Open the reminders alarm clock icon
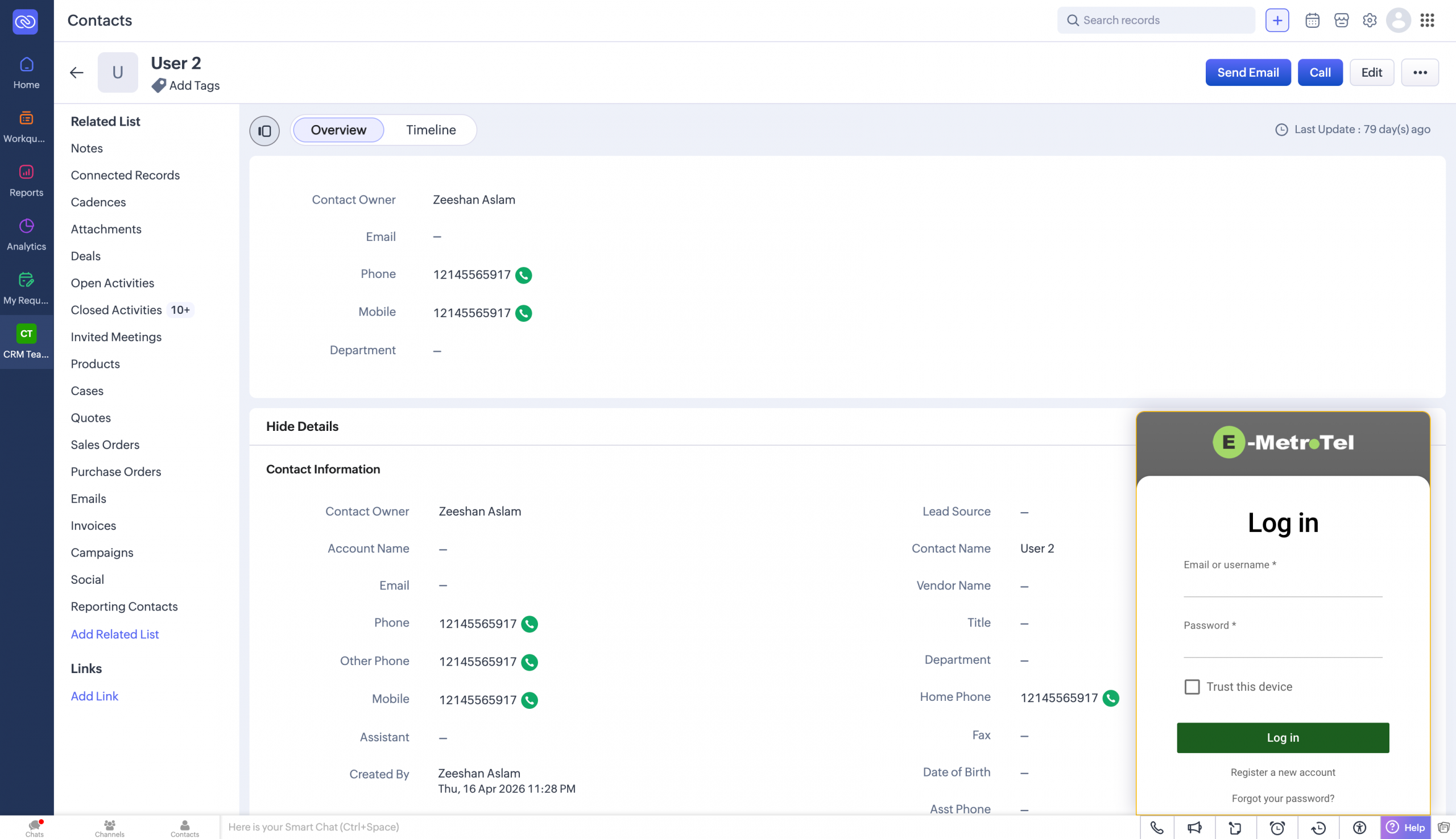Screen dimensions: 1456x839 coord(1277,828)
